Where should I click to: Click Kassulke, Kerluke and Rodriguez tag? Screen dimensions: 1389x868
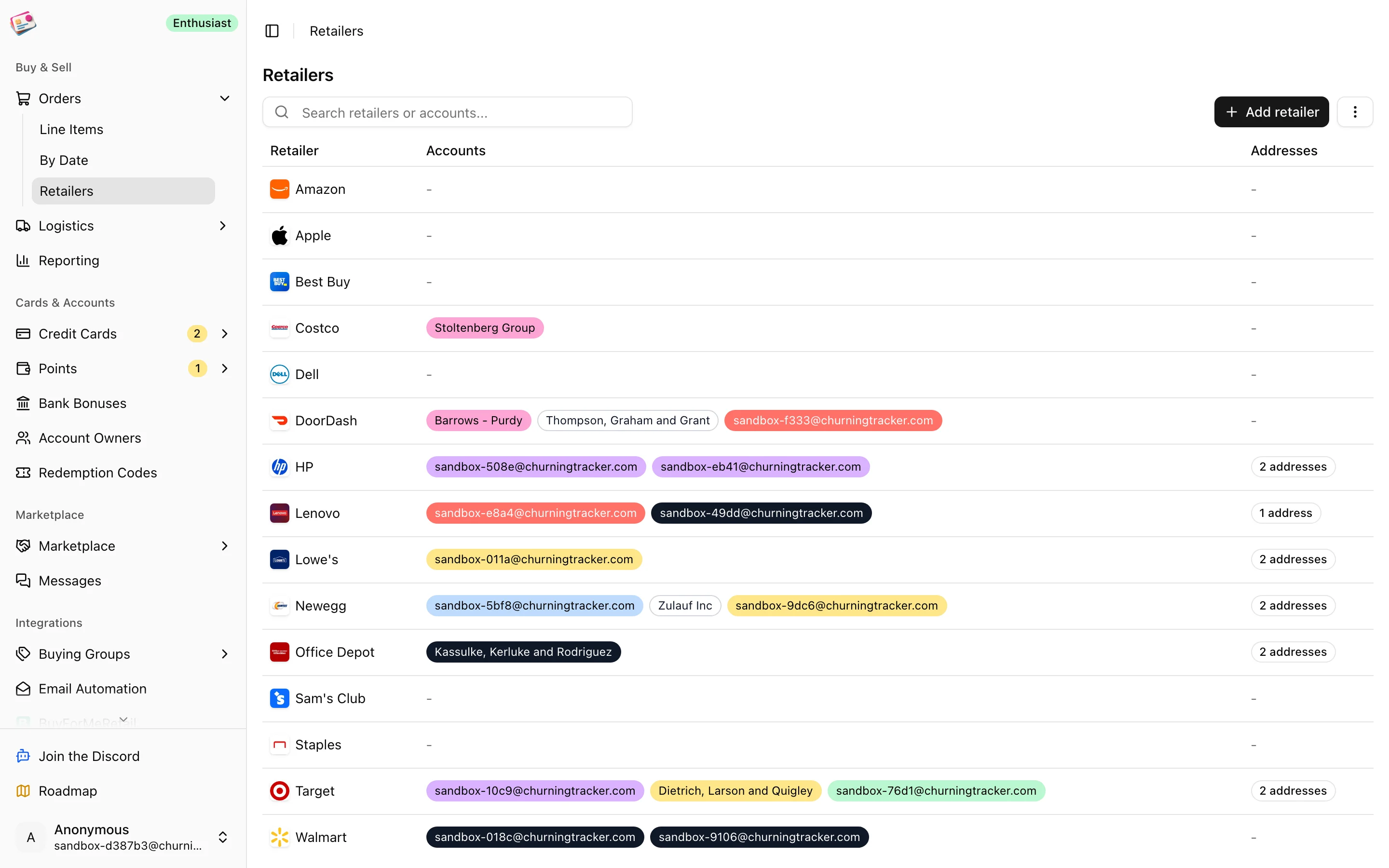[x=523, y=652]
